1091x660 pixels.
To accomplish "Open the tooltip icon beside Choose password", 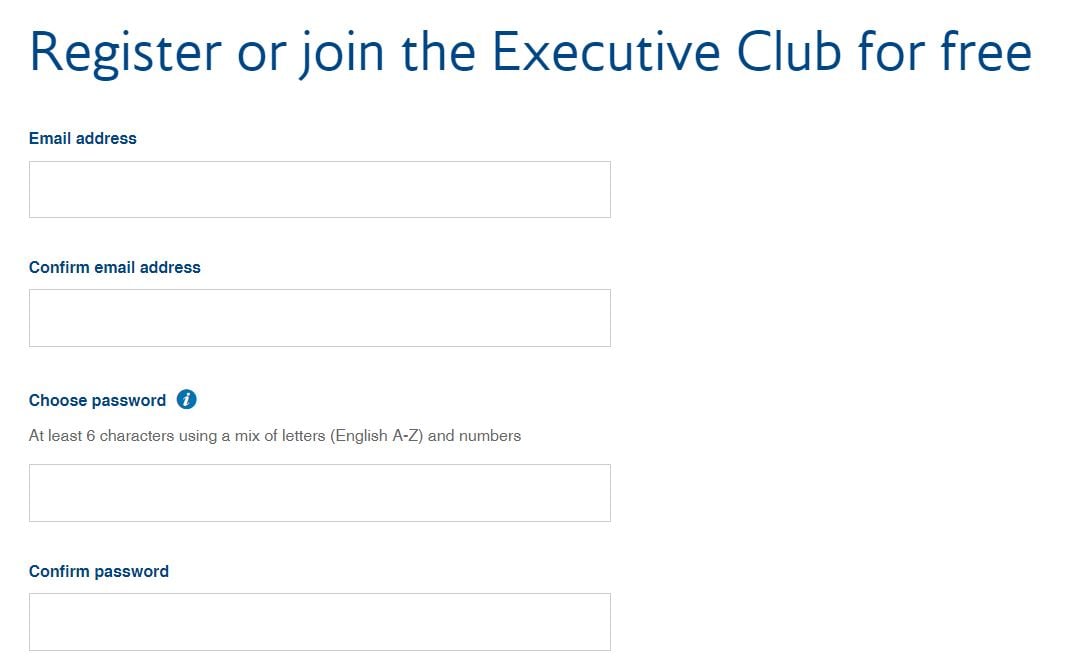I will click(186, 399).
